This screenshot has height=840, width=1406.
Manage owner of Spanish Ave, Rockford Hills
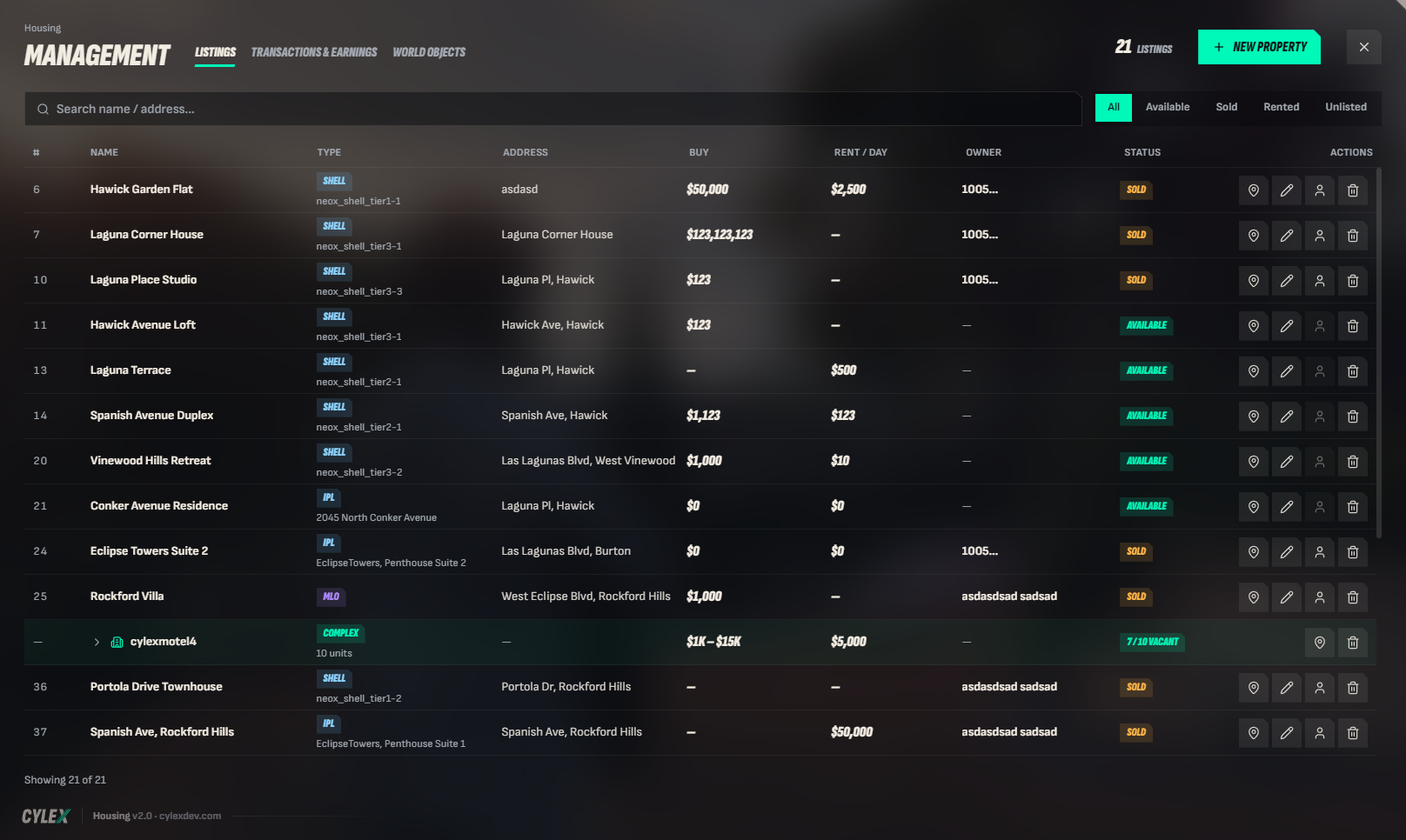click(1320, 733)
